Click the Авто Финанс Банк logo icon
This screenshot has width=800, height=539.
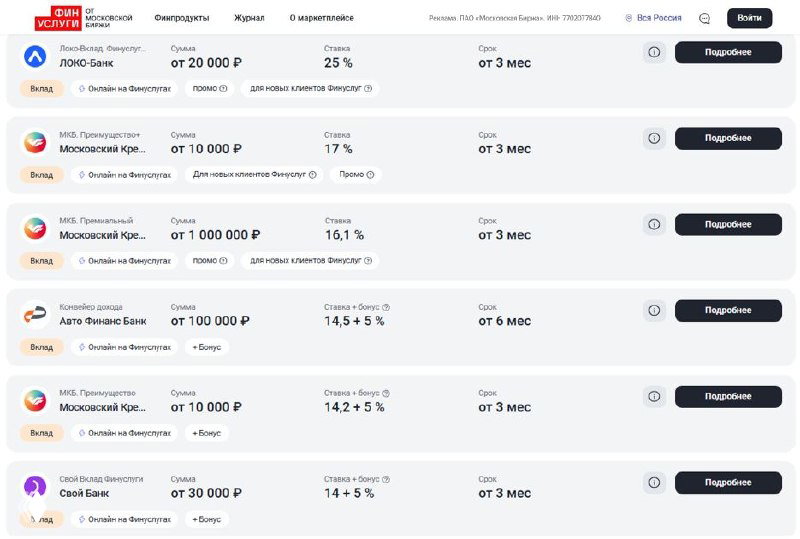pyautogui.click(x=35, y=315)
